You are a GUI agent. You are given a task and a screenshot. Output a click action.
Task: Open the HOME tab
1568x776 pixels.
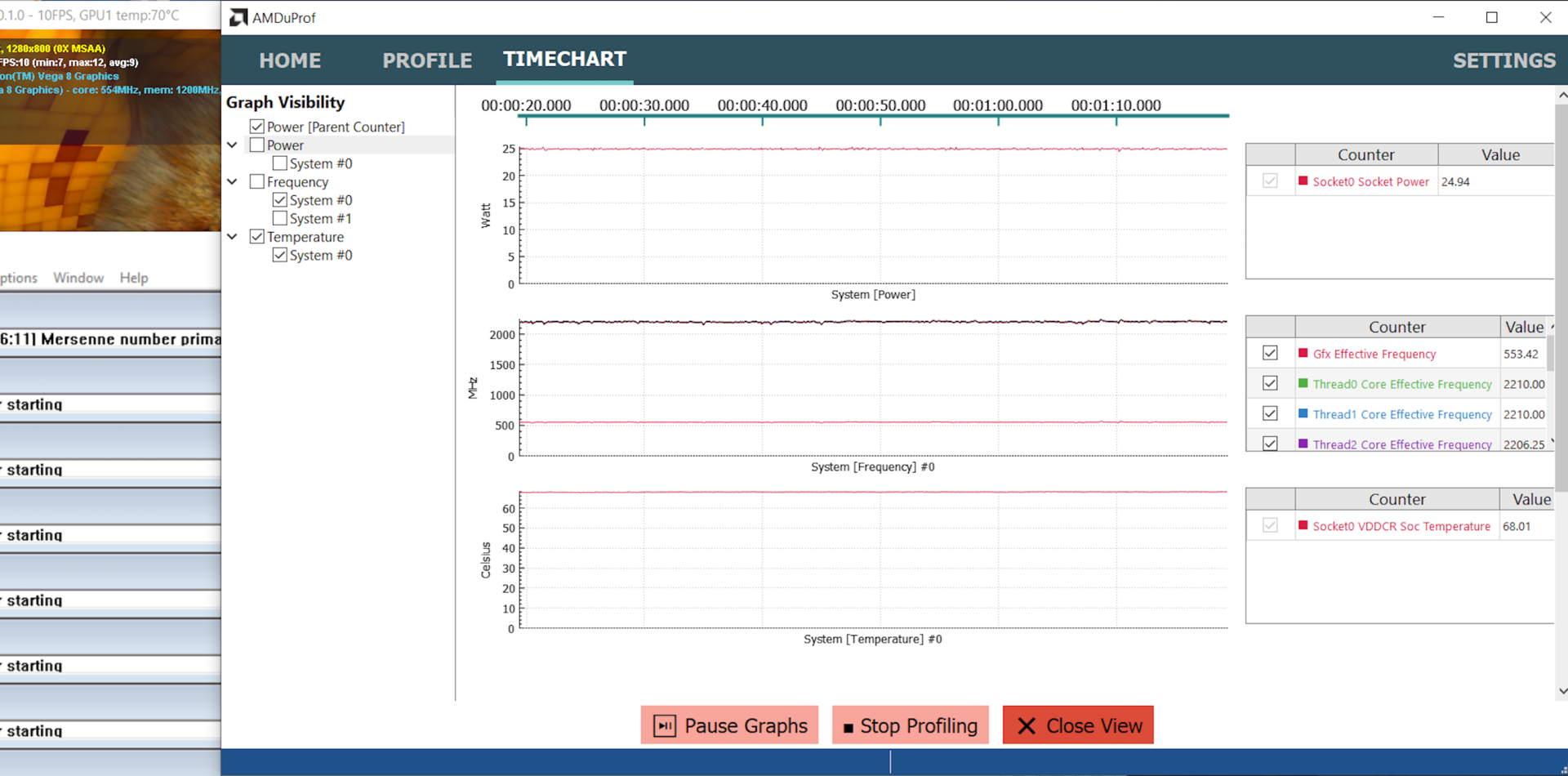pyautogui.click(x=290, y=60)
